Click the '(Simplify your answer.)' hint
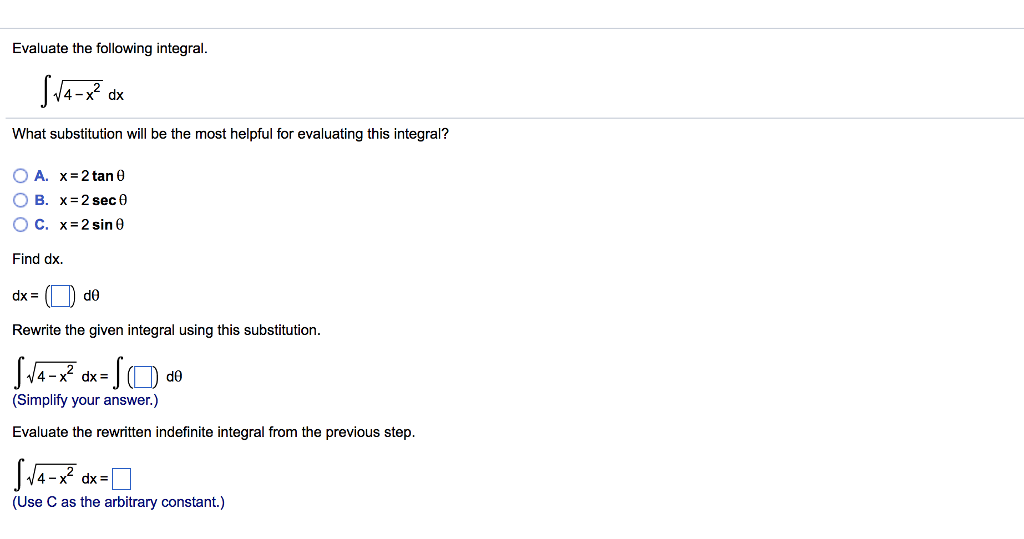This screenshot has width=1024, height=539. pyautogui.click(x=85, y=400)
